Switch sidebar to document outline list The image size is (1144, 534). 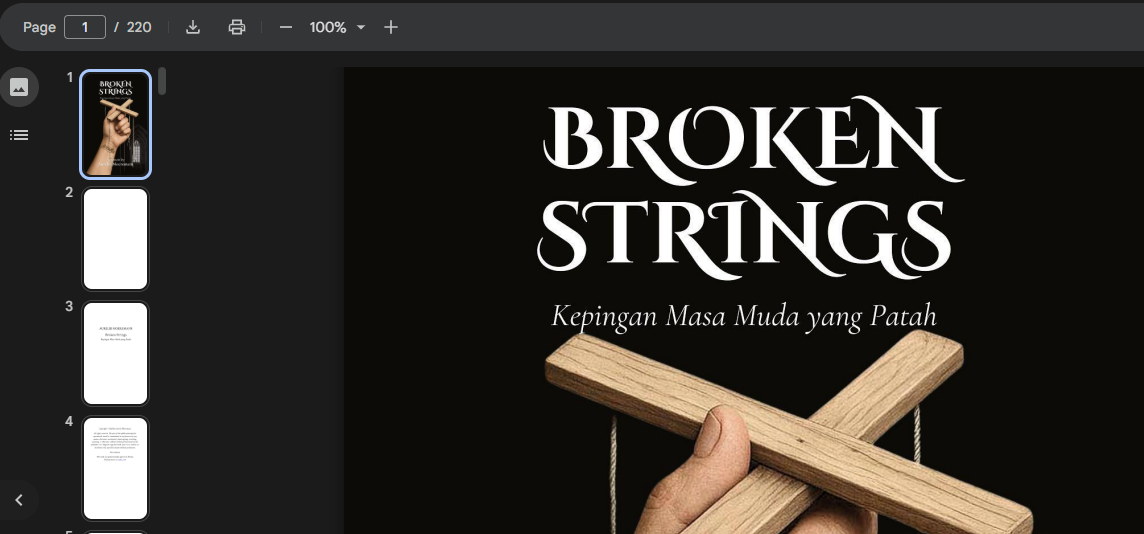click(19, 135)
